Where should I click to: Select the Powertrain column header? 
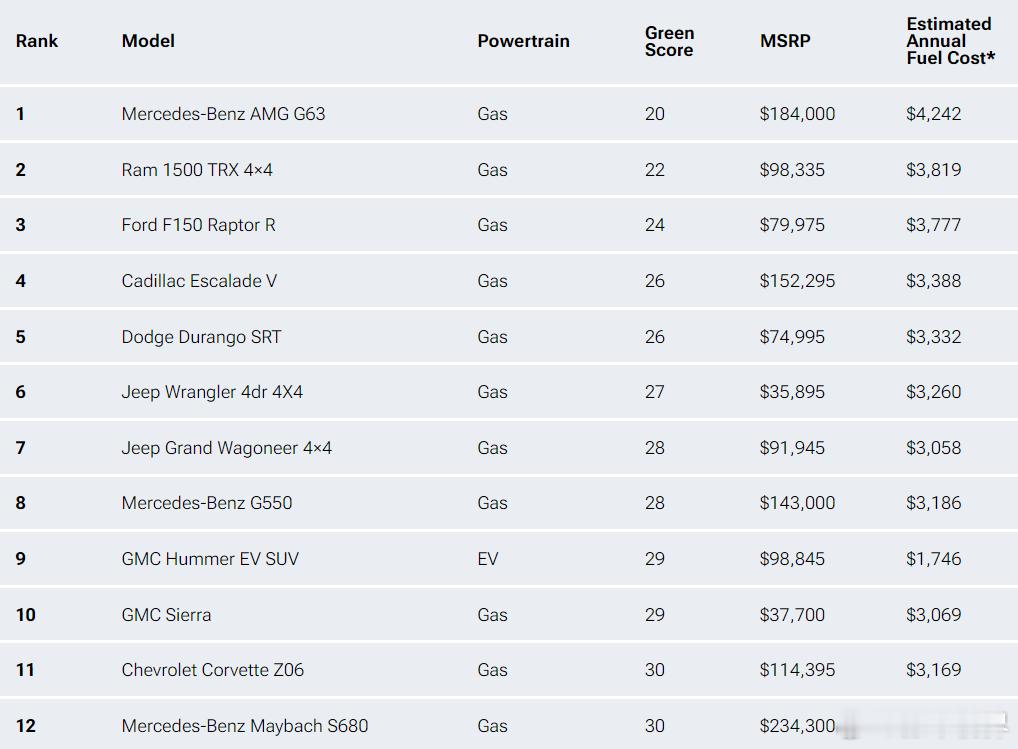pyautogui.click(x=523, y=41)
